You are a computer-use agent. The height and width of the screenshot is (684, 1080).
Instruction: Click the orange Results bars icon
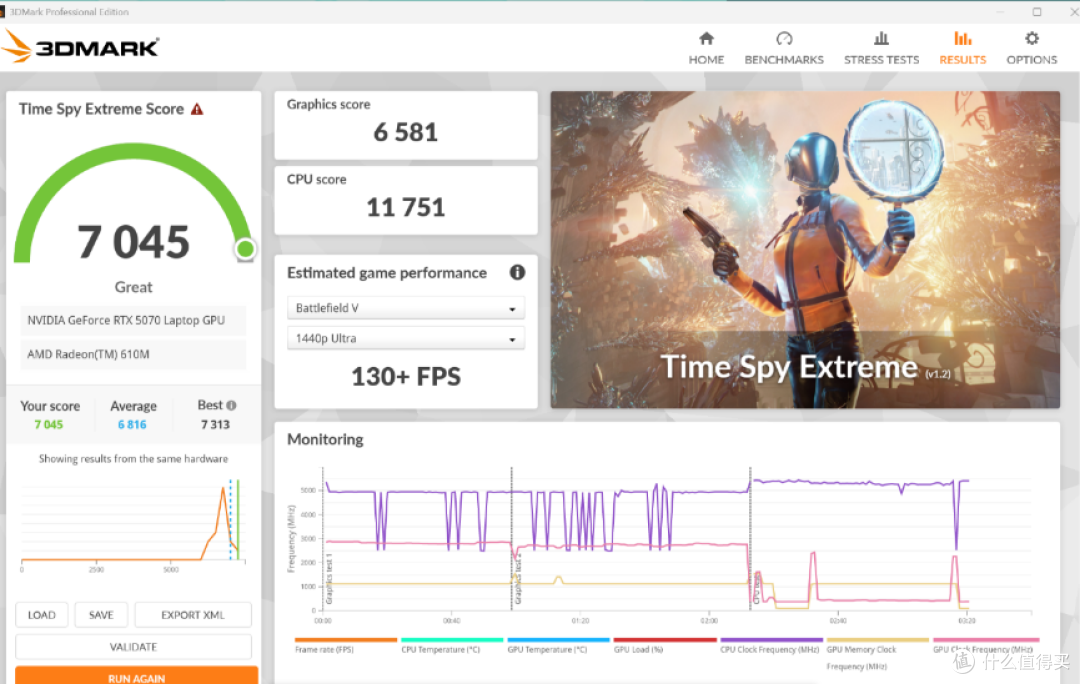tap(962, 39)
